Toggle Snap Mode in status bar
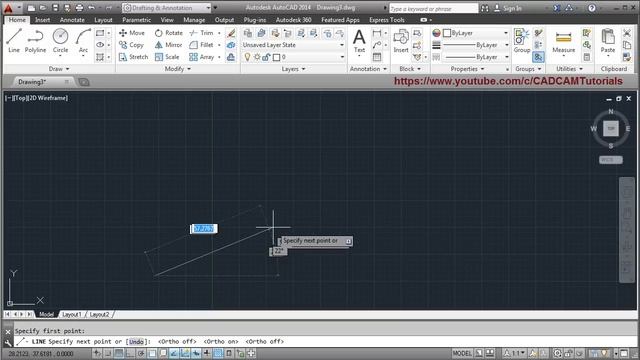This screenshot has height=360, width=640. coord(108,353)
